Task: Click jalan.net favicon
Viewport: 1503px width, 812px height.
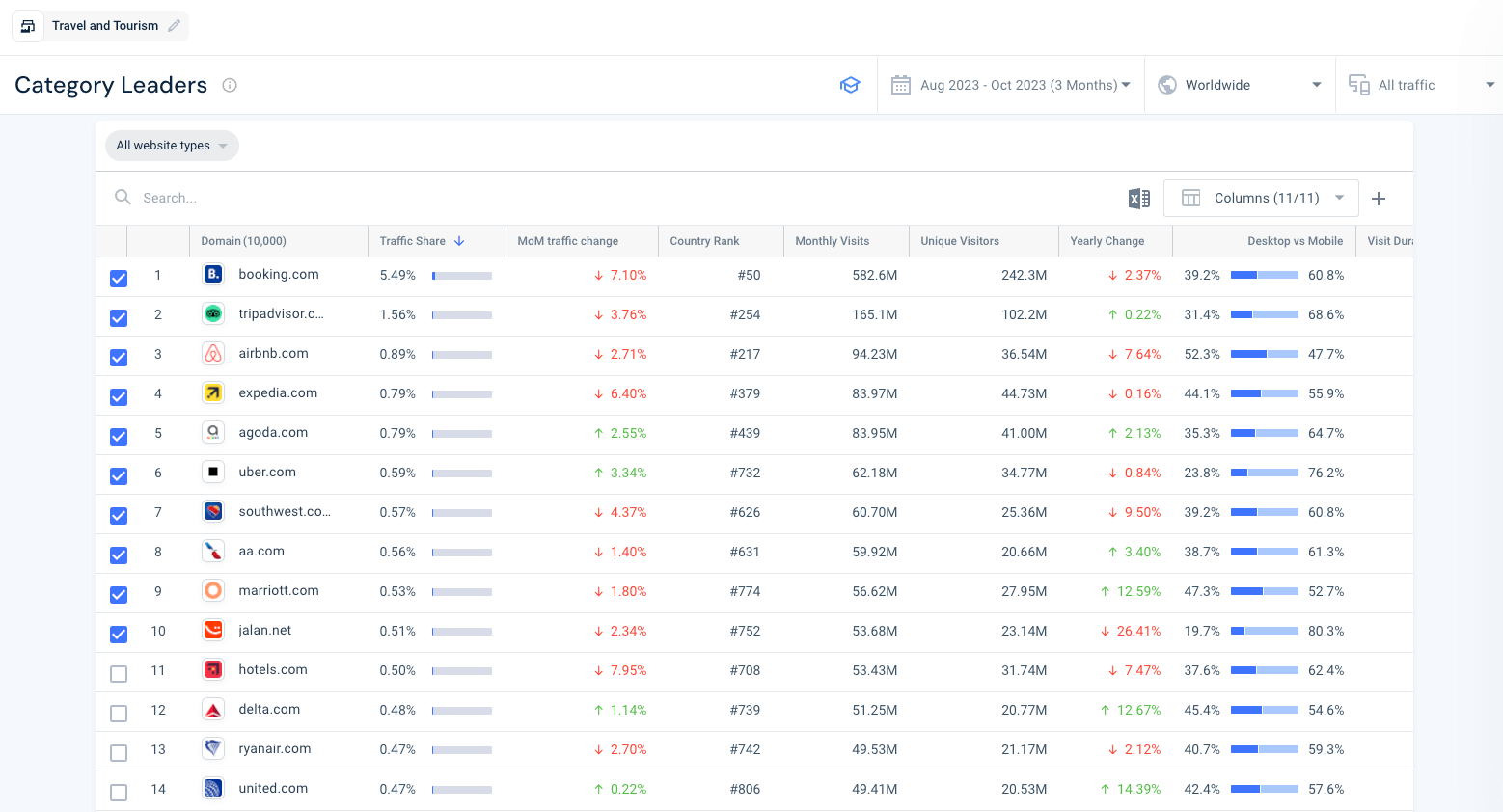Action: 213,631
